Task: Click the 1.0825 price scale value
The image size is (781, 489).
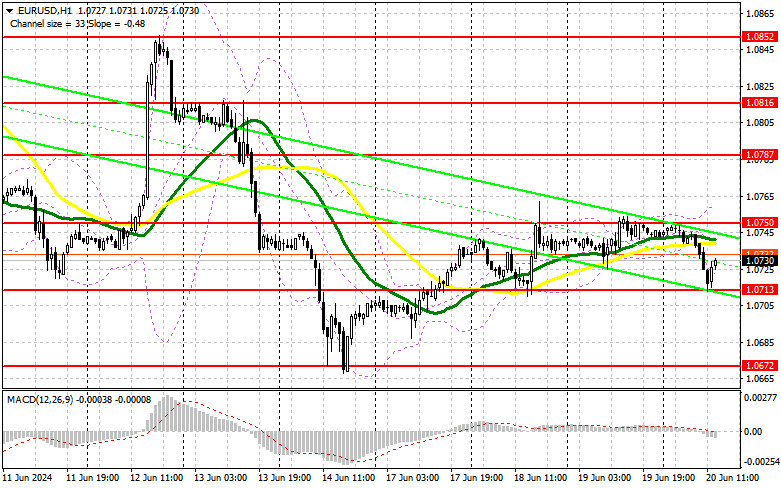Action: click(760, 87)
